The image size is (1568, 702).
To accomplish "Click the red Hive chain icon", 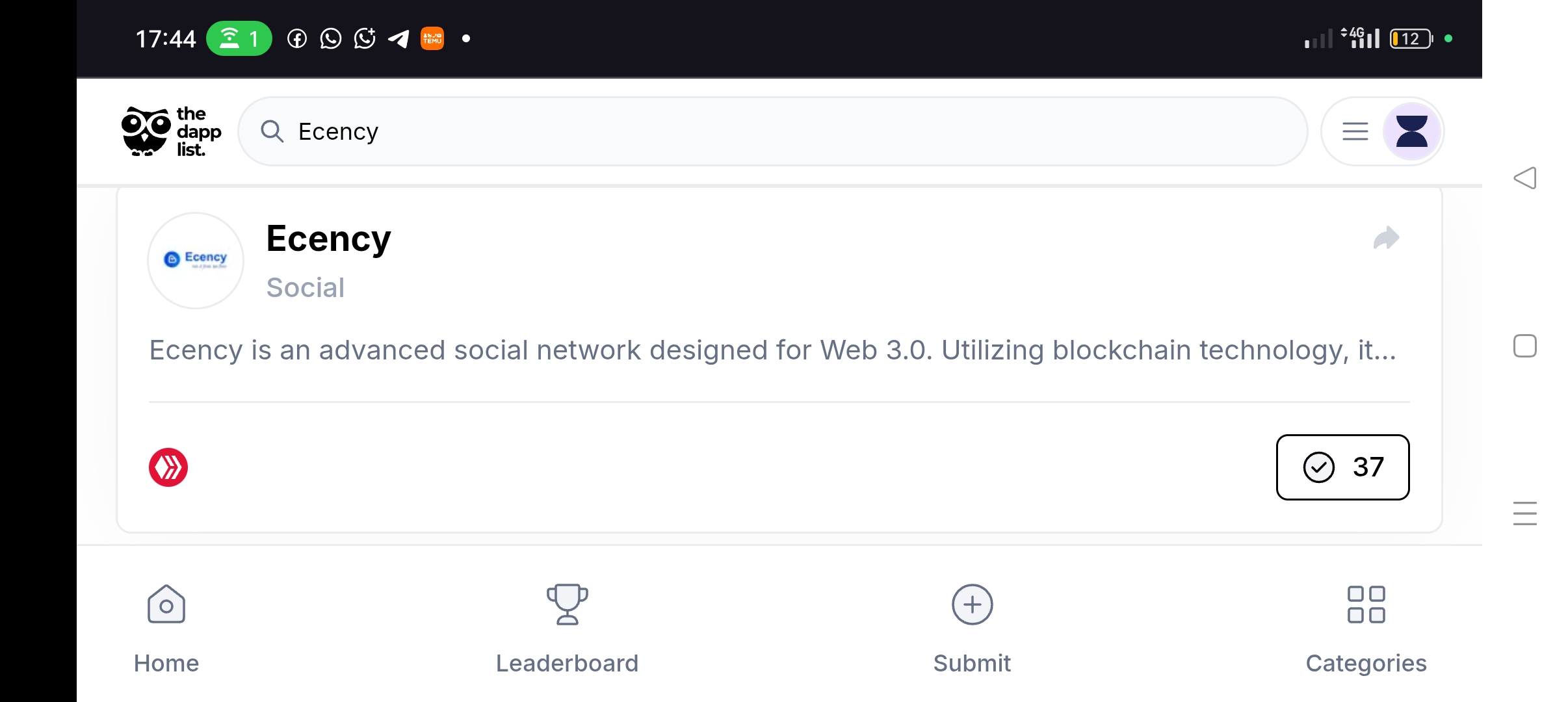I will [168, 467].
